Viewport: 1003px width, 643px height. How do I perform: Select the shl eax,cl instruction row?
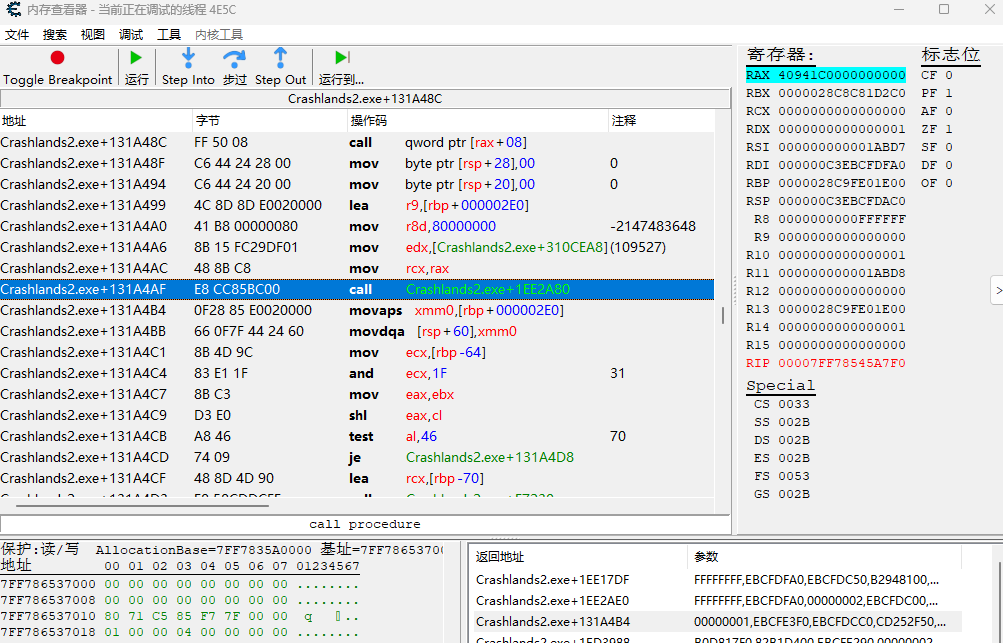click(357, 415)
